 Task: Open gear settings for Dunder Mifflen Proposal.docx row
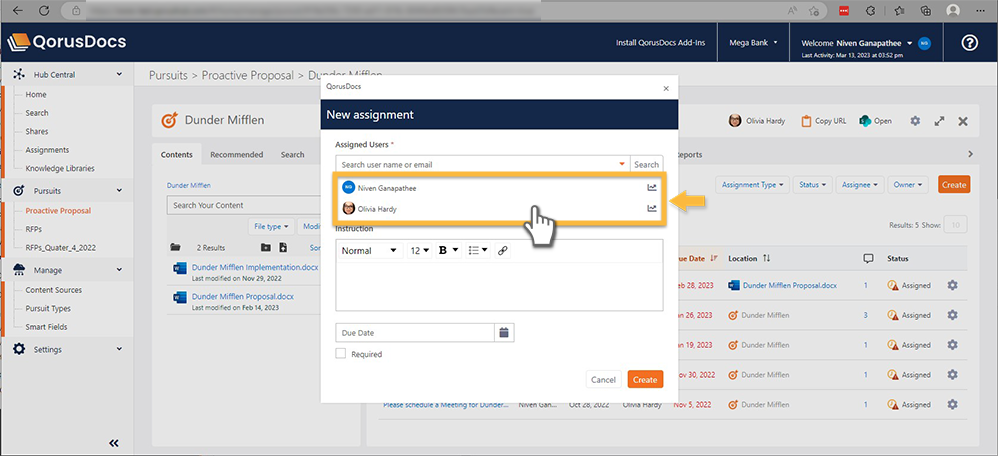pos(952,285)
